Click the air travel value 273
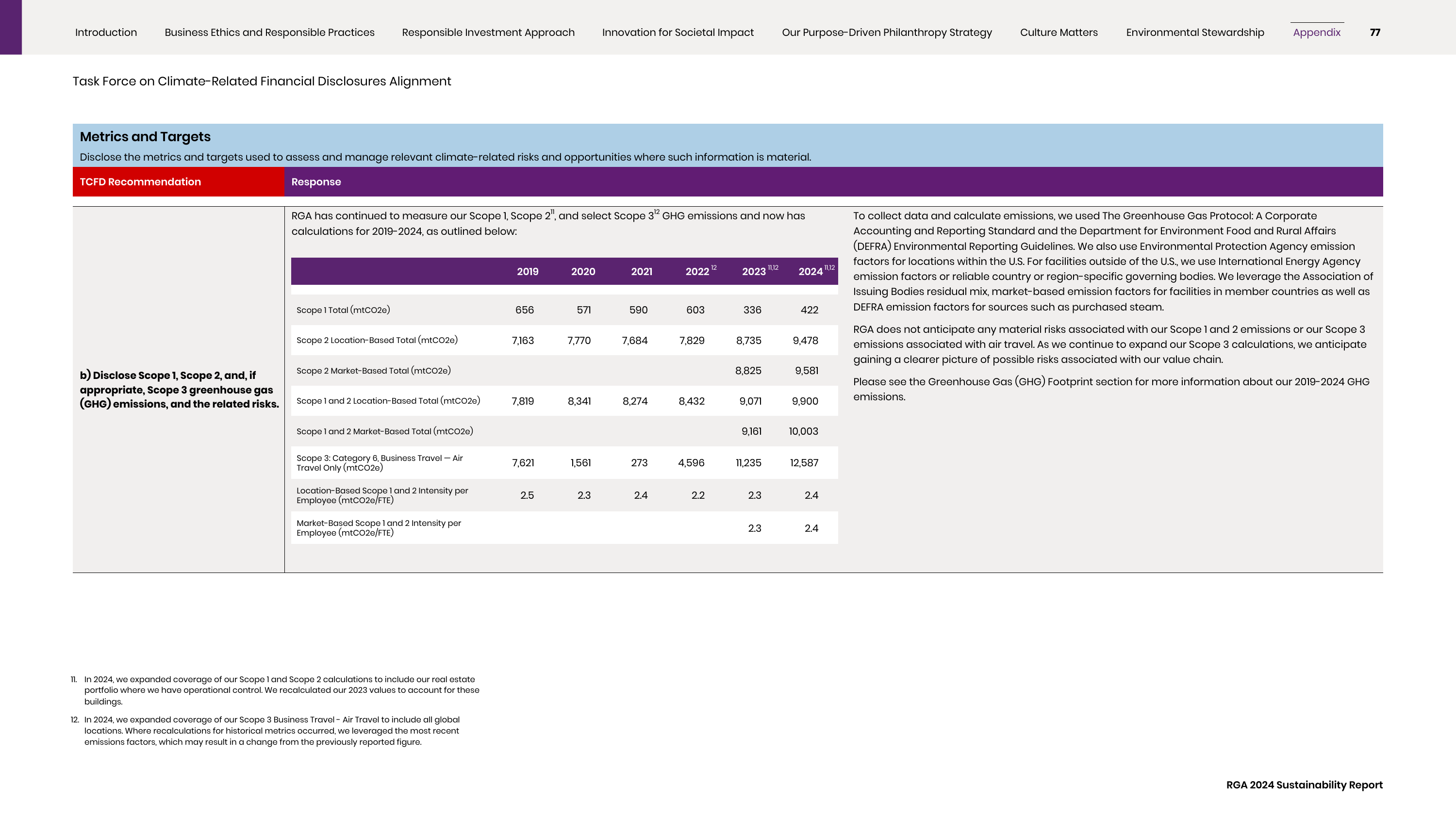The image size is (1456, 819). click(639, 463)
